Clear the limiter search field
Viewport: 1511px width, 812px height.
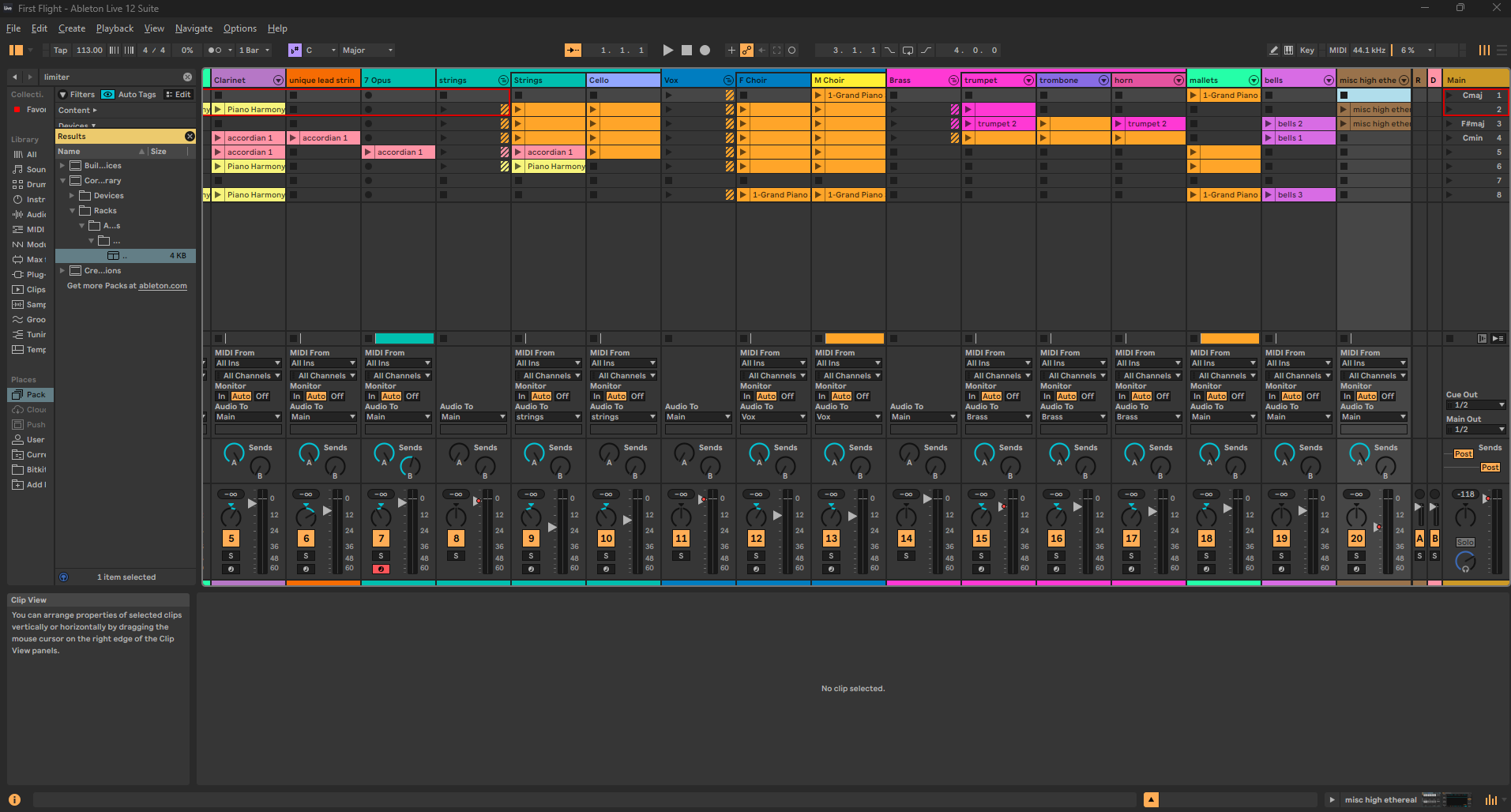click(x=187, y=77)
